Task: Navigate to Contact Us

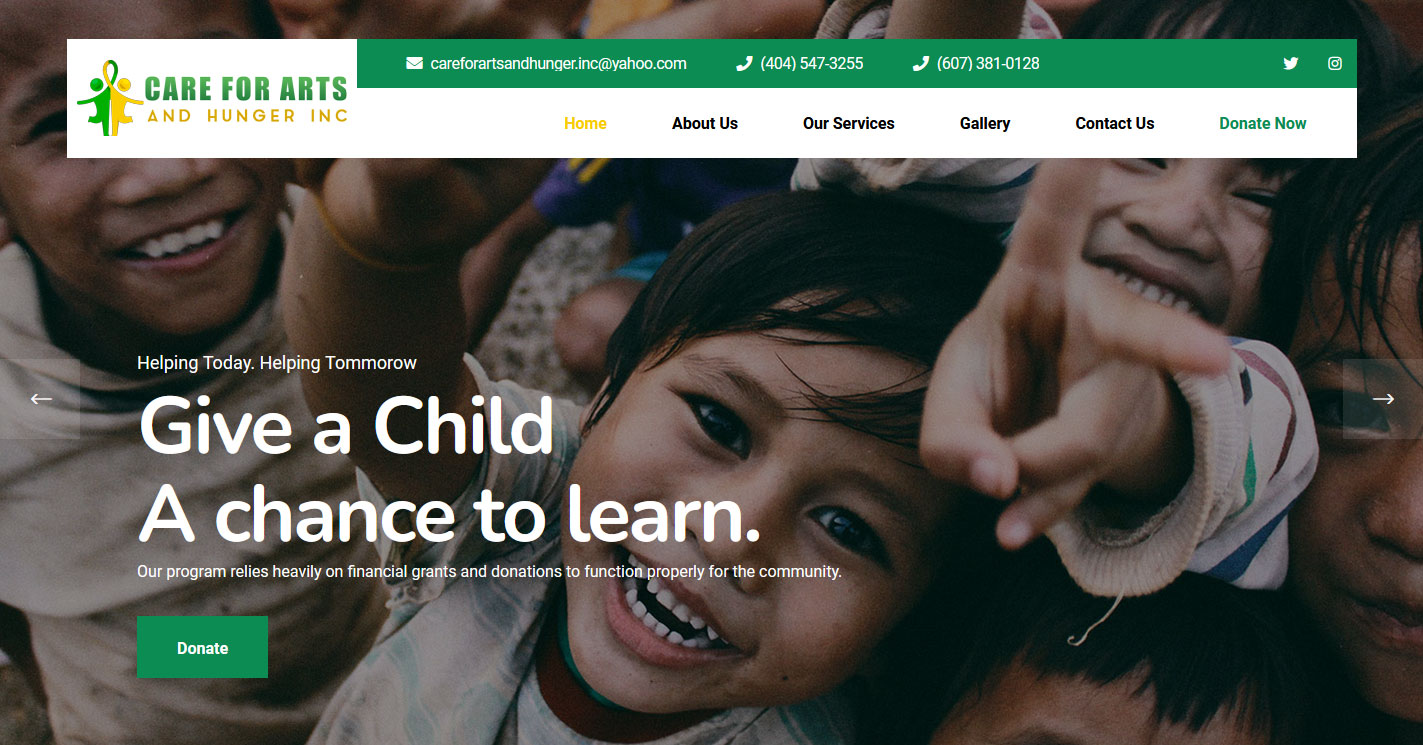Action: click(x=1115, y=123)
